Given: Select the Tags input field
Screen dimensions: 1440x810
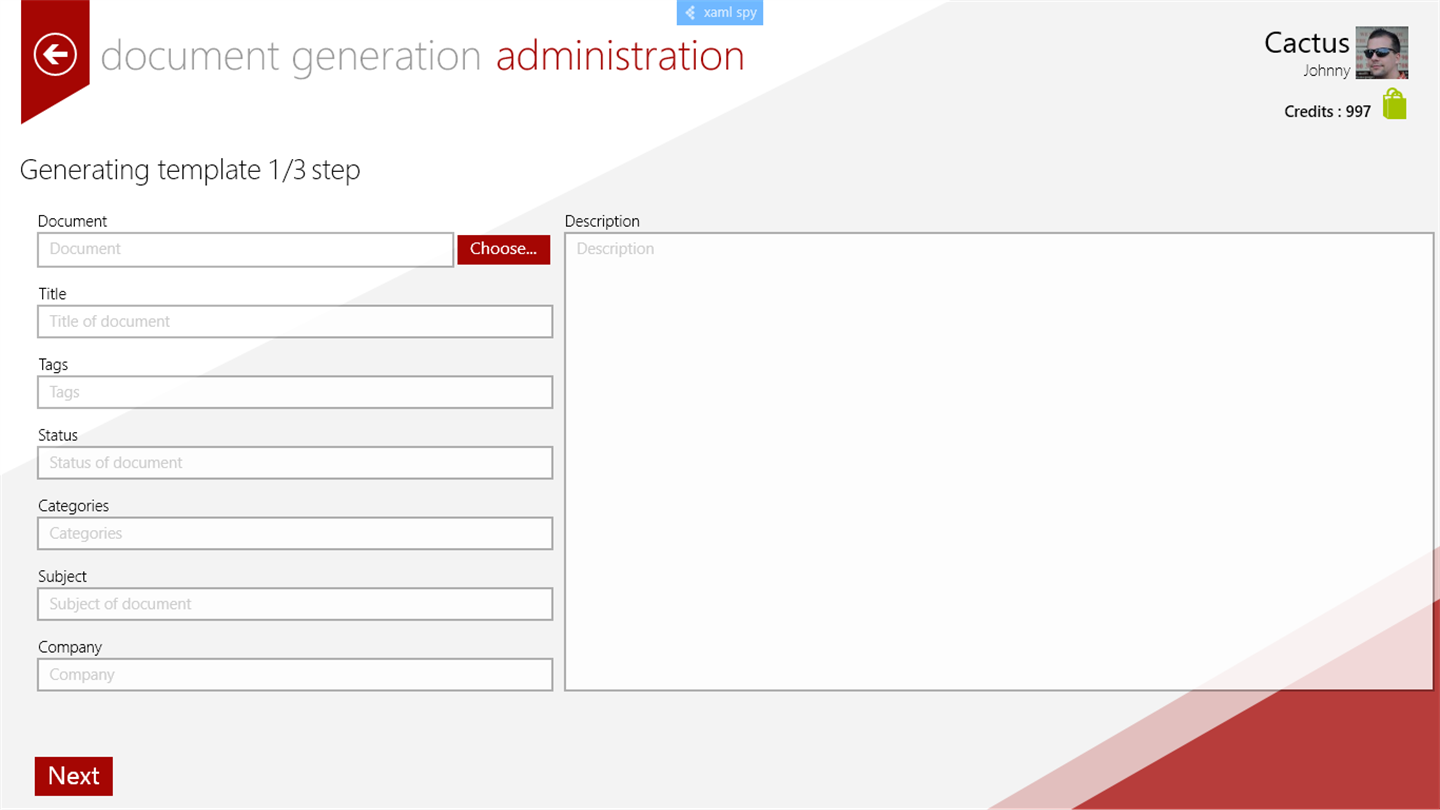Looking at the screenshot, I should pos(295,392).
